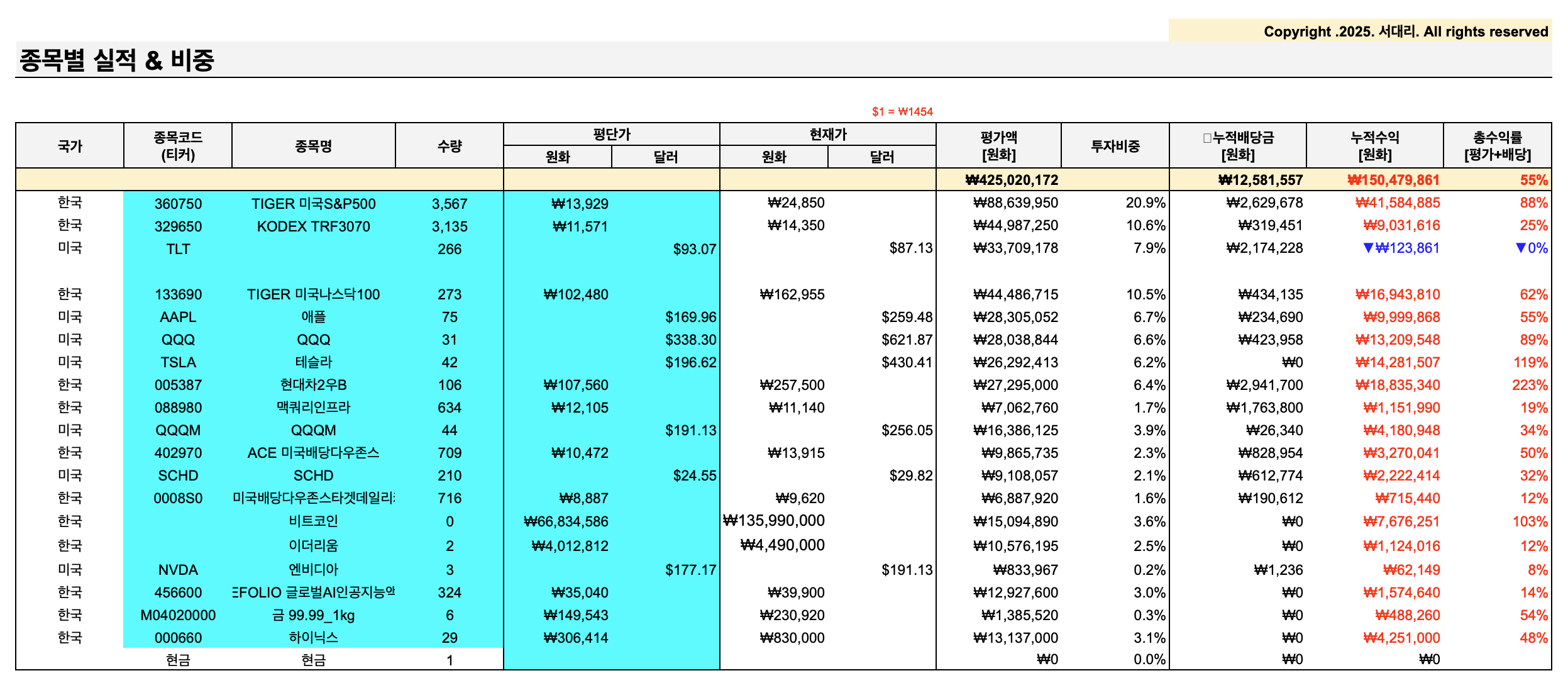Click ticker code 0008S0
1568x678 pixels.
click(178, 498)
